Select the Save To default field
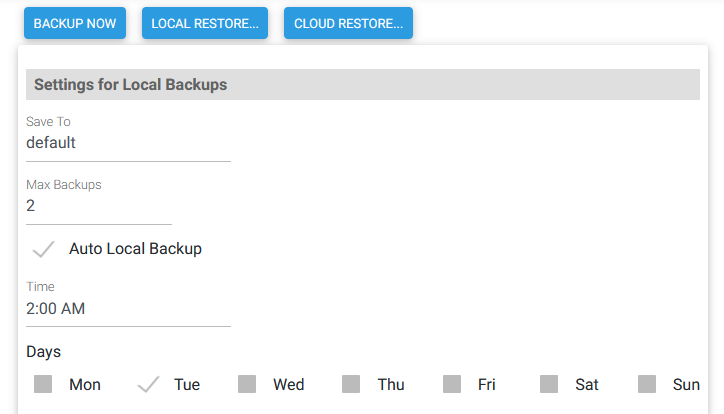The height and width of the screenshot is (414, 724). [x=128, y=143]
